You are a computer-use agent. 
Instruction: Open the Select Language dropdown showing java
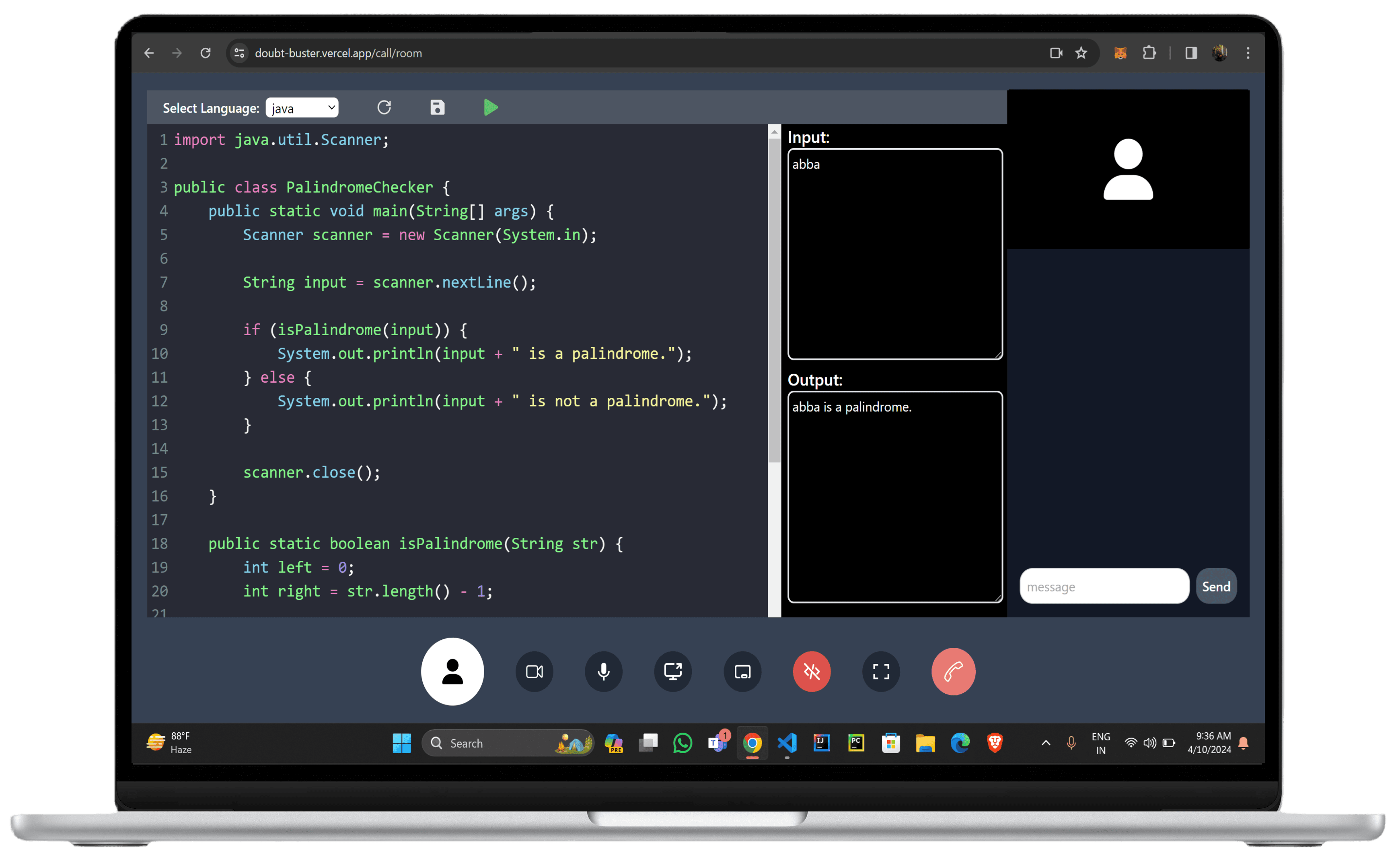click(302, 108)
